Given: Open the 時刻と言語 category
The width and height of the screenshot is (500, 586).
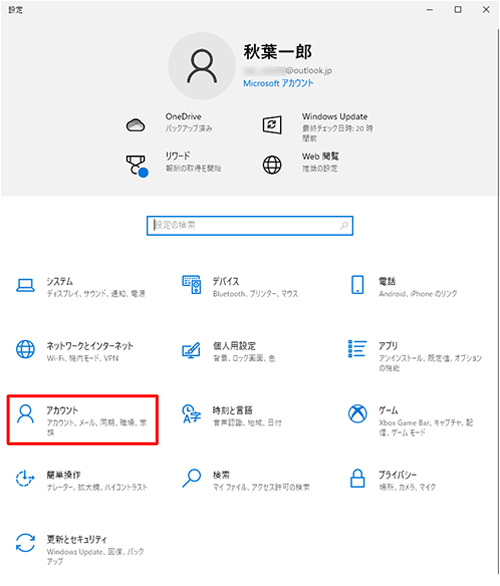Looking at the screenshot, I should pos(247,416).
